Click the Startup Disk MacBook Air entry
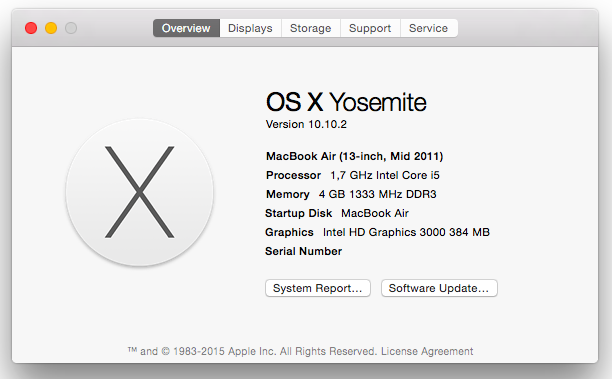612x379 pixels. (337, 213)
